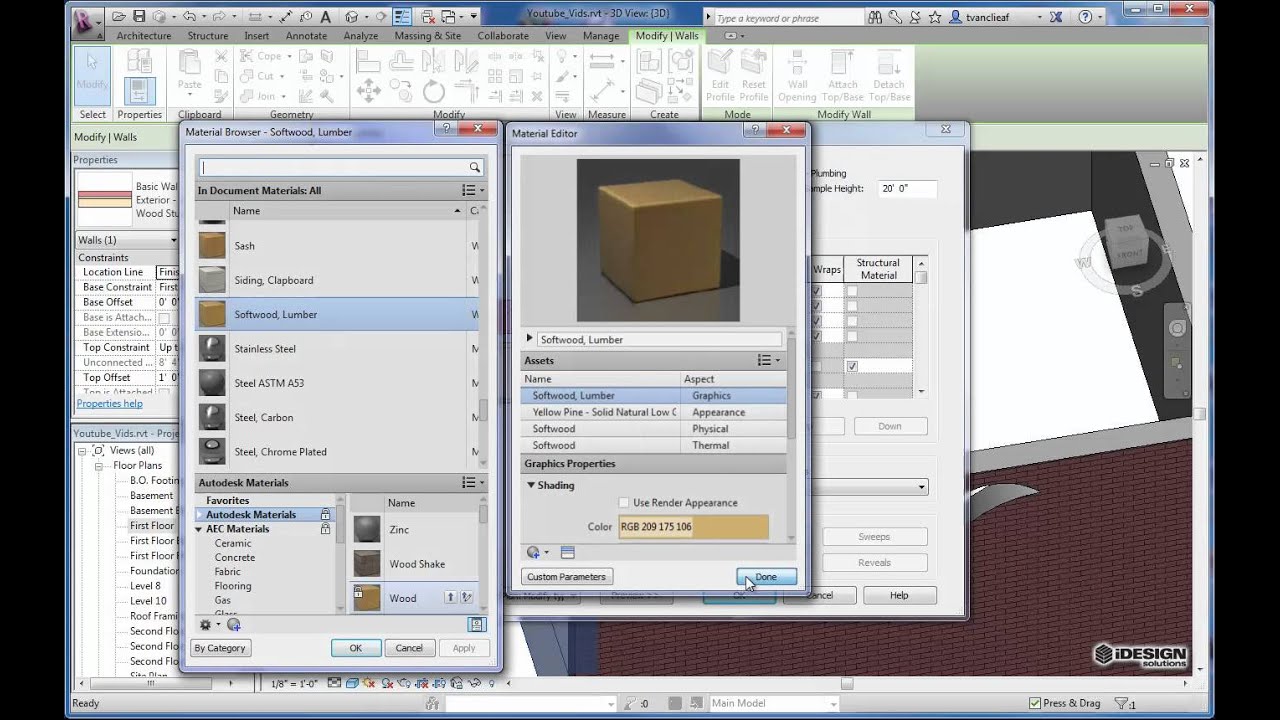Open the default 3D view icon
The image size is (1280, 720).
[x=351, y=16]
